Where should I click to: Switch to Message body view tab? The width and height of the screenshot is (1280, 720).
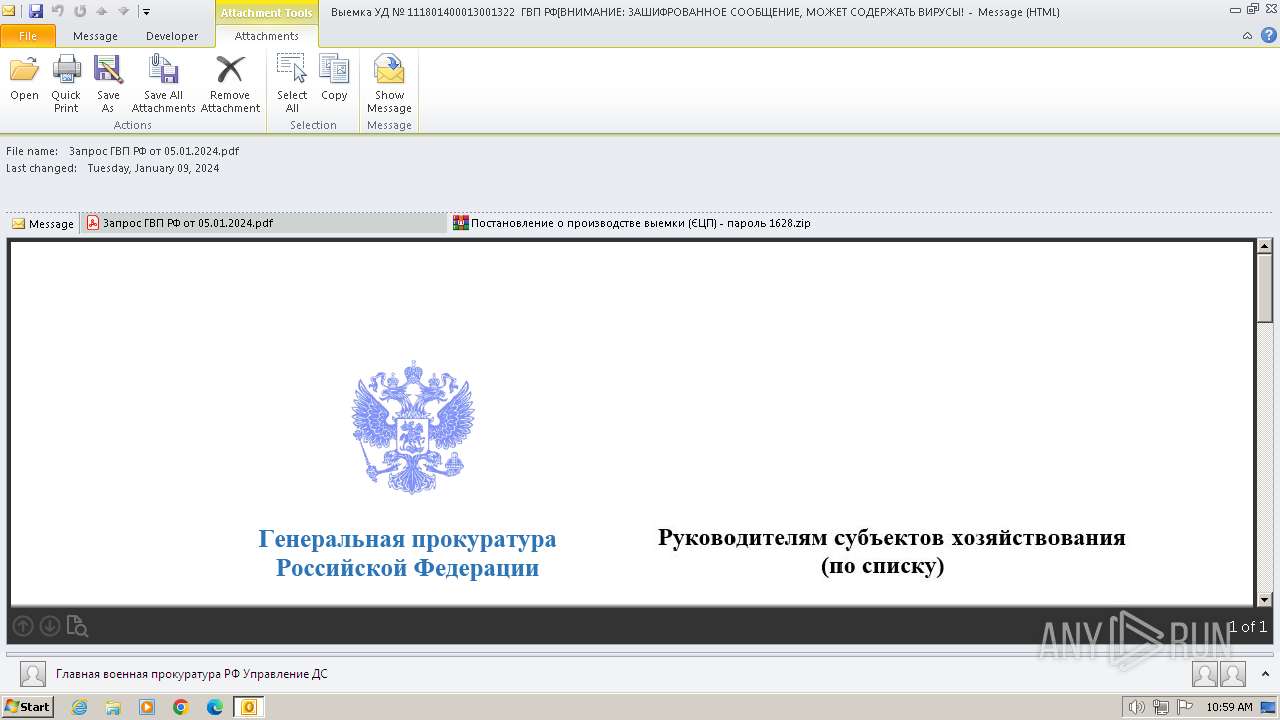(43, 224)
